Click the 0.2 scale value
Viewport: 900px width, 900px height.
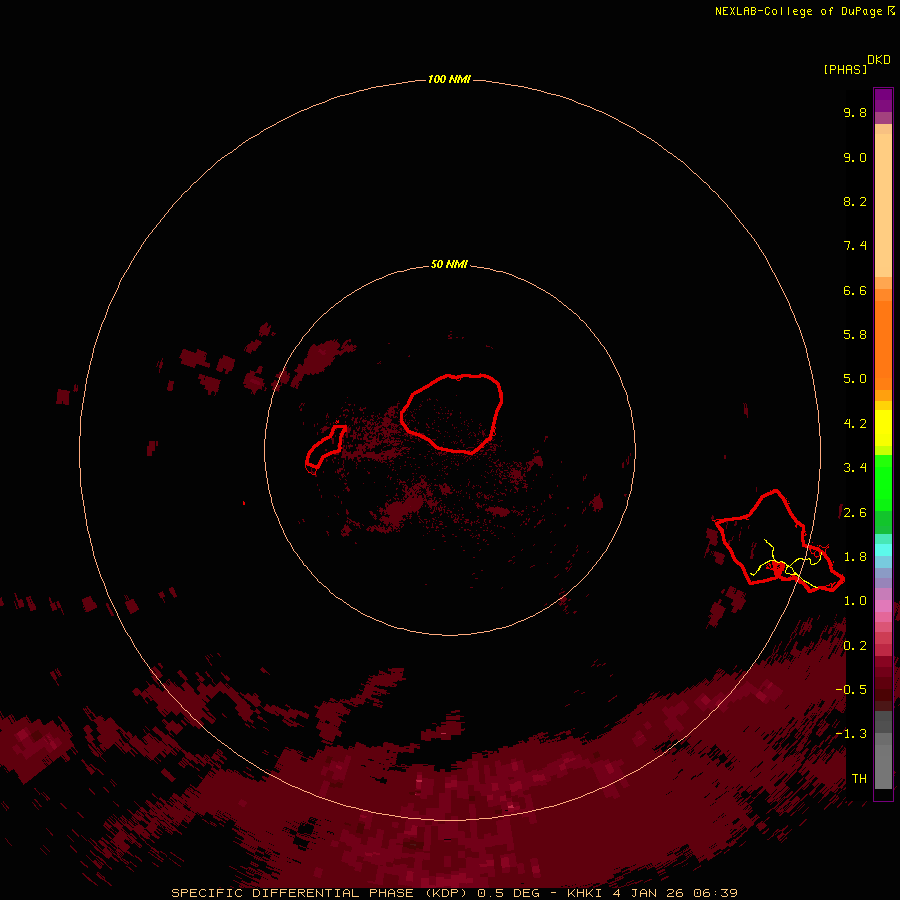(x=855, y=646)
